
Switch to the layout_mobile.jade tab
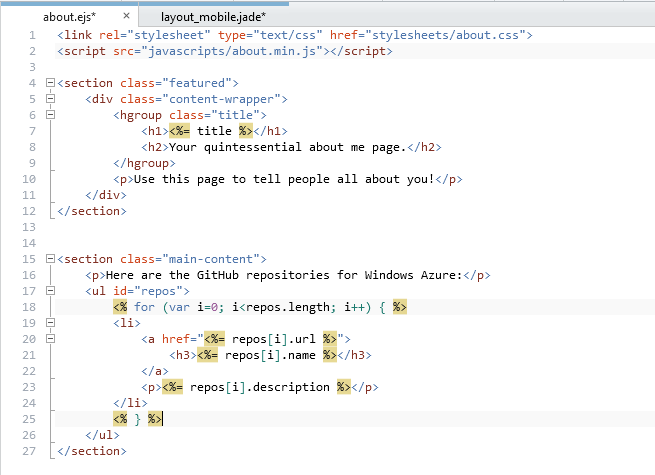[213, 17]
